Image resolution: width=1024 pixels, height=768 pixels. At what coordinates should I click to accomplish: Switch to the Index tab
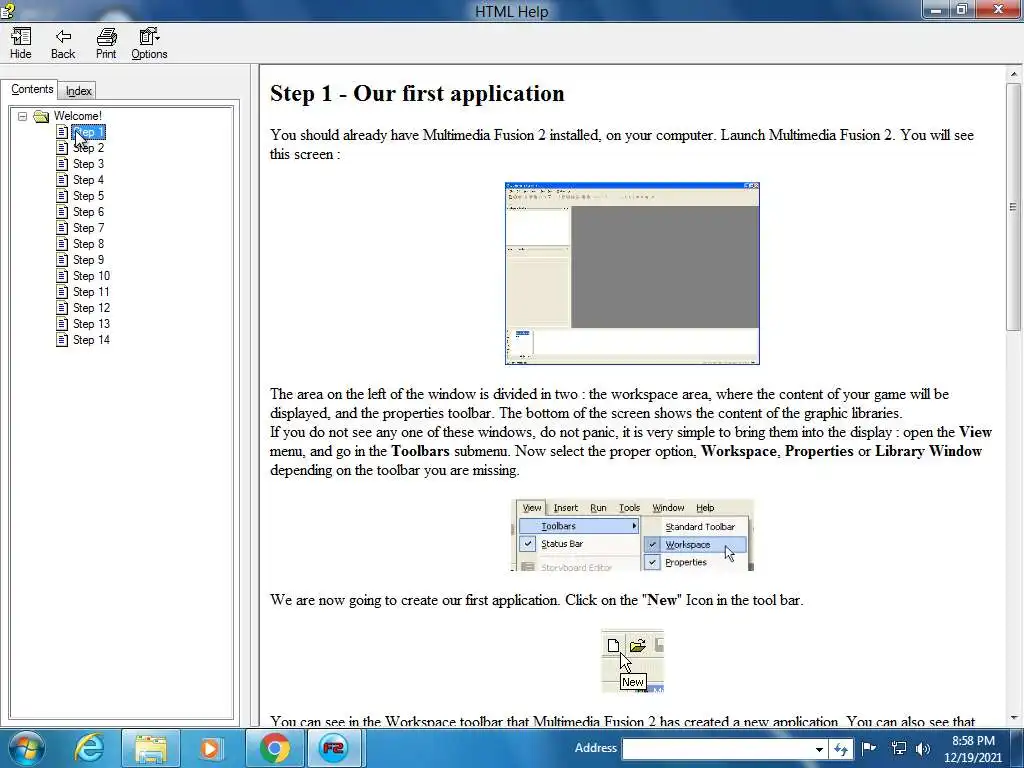78,91
